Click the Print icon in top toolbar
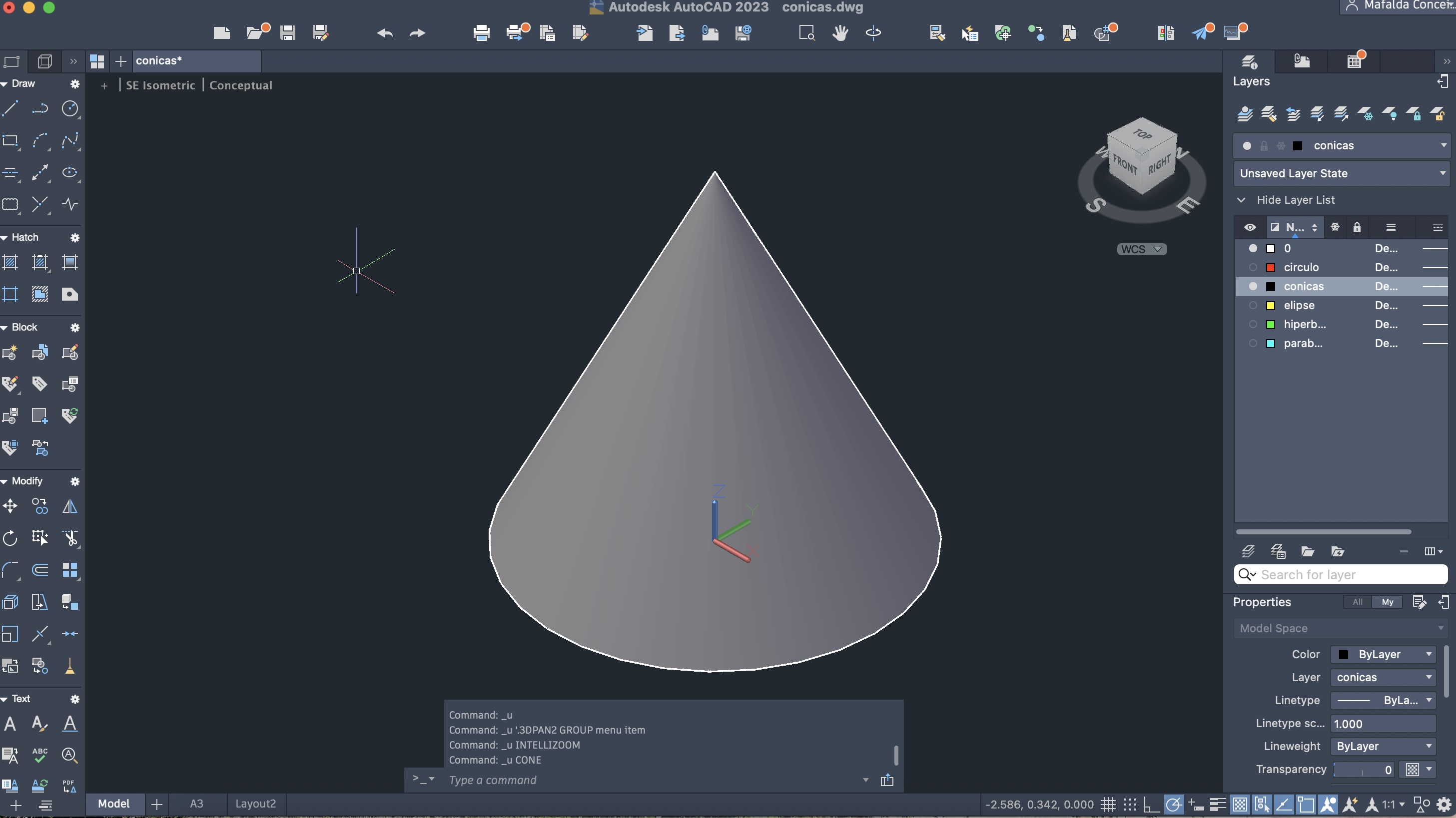 [481, 33]
